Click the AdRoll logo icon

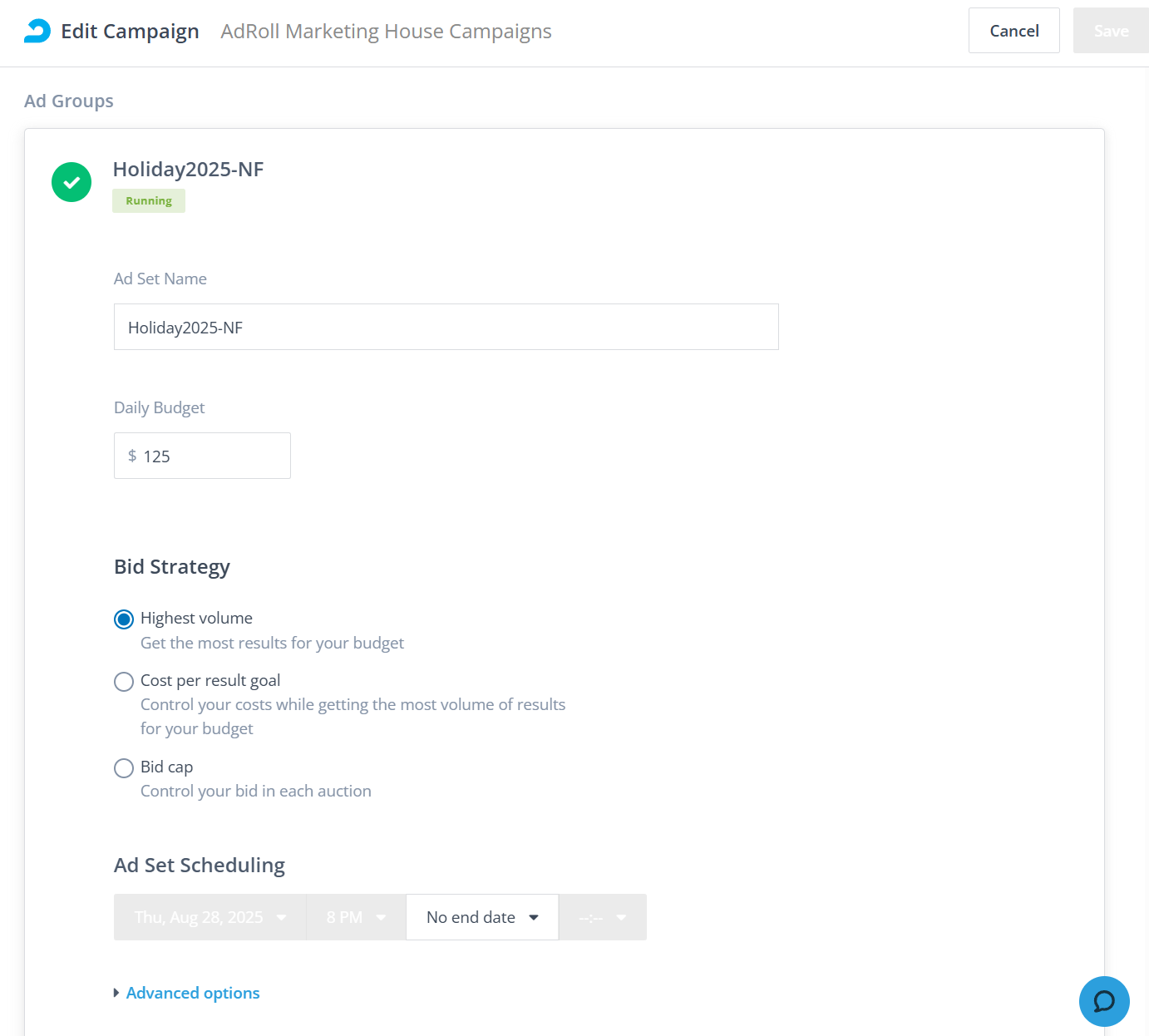coord(37,31)
